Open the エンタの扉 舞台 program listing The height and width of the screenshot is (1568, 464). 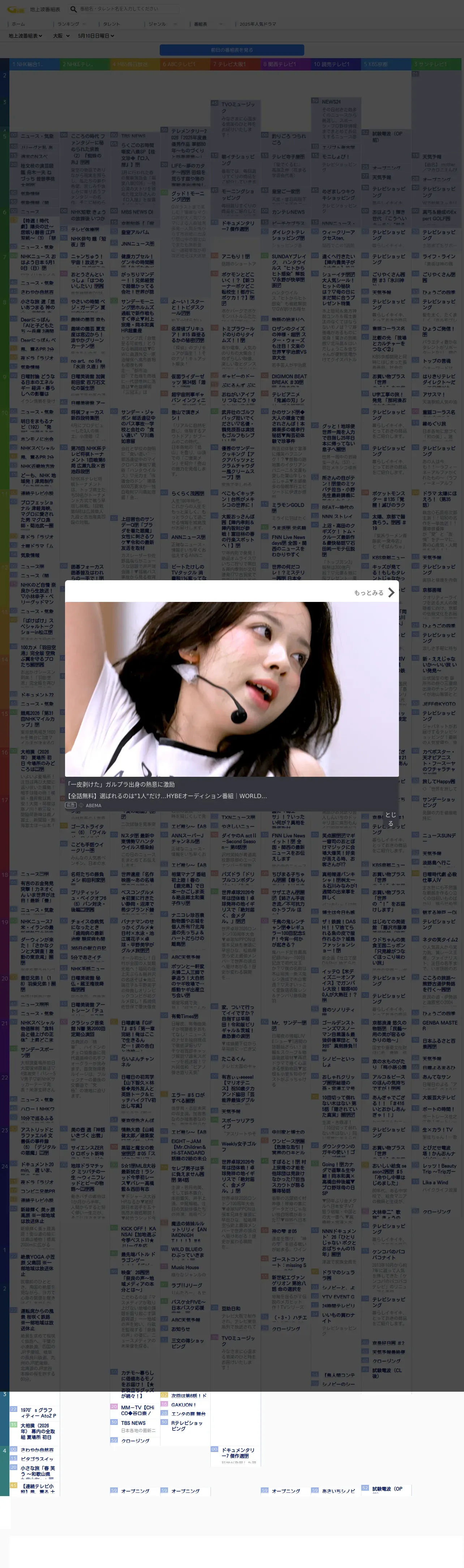coord(188,1414)
